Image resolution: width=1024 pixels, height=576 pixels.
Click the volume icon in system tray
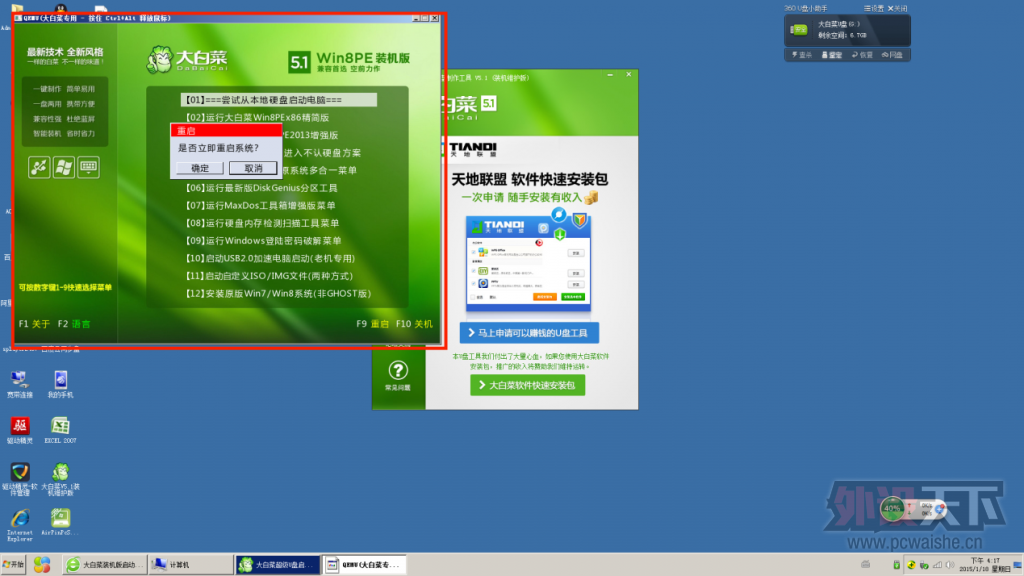coord(950,566)
